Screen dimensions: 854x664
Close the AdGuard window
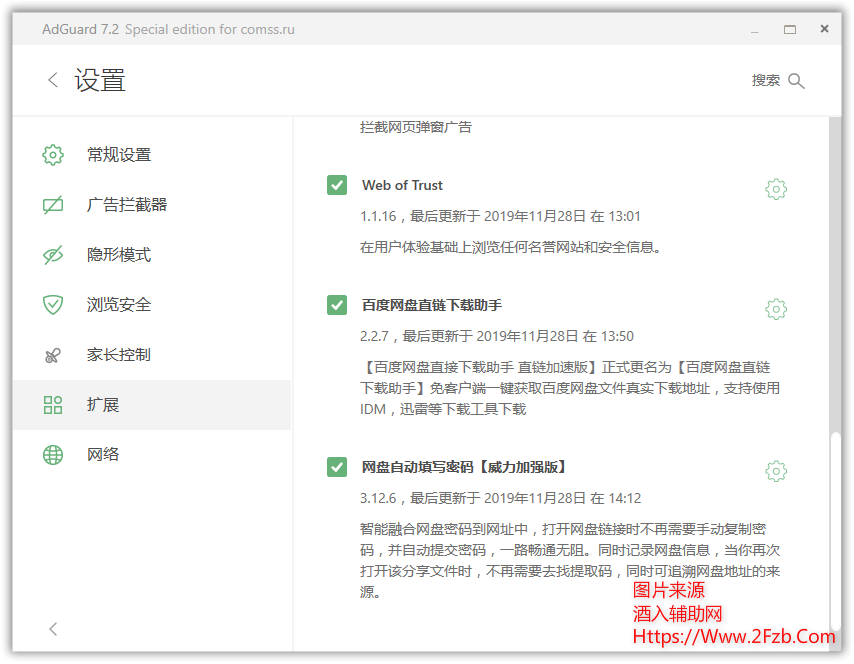click(824, 29)
